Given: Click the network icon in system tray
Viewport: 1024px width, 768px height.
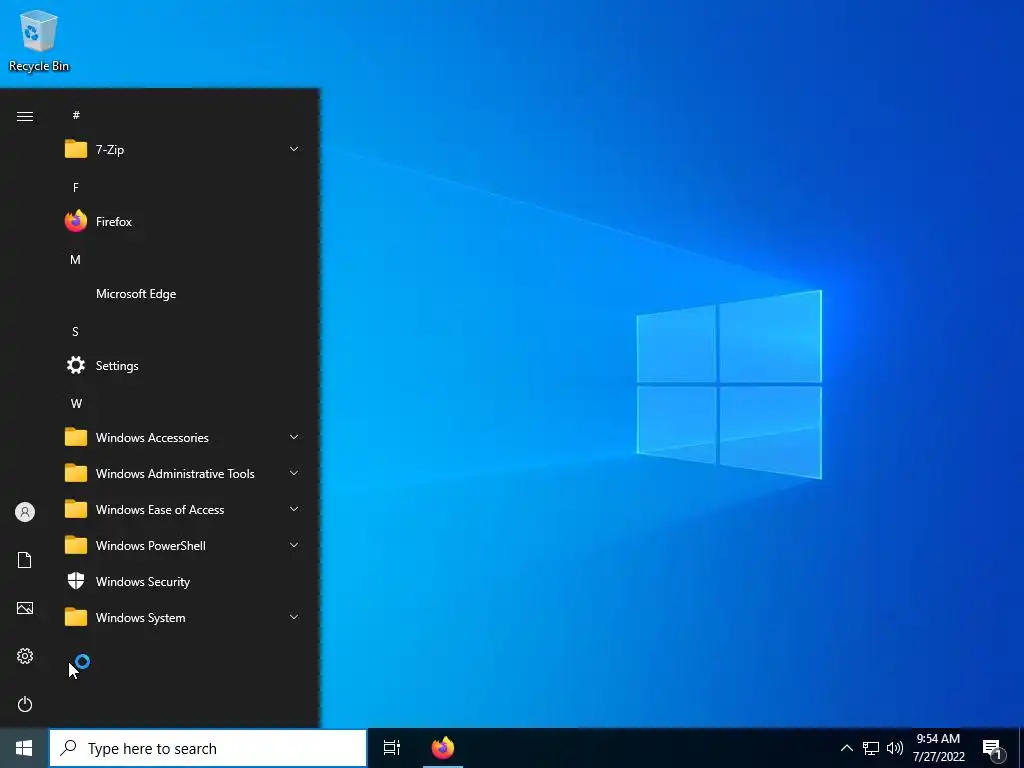Looking at the screenshot, I should [871, 748].
